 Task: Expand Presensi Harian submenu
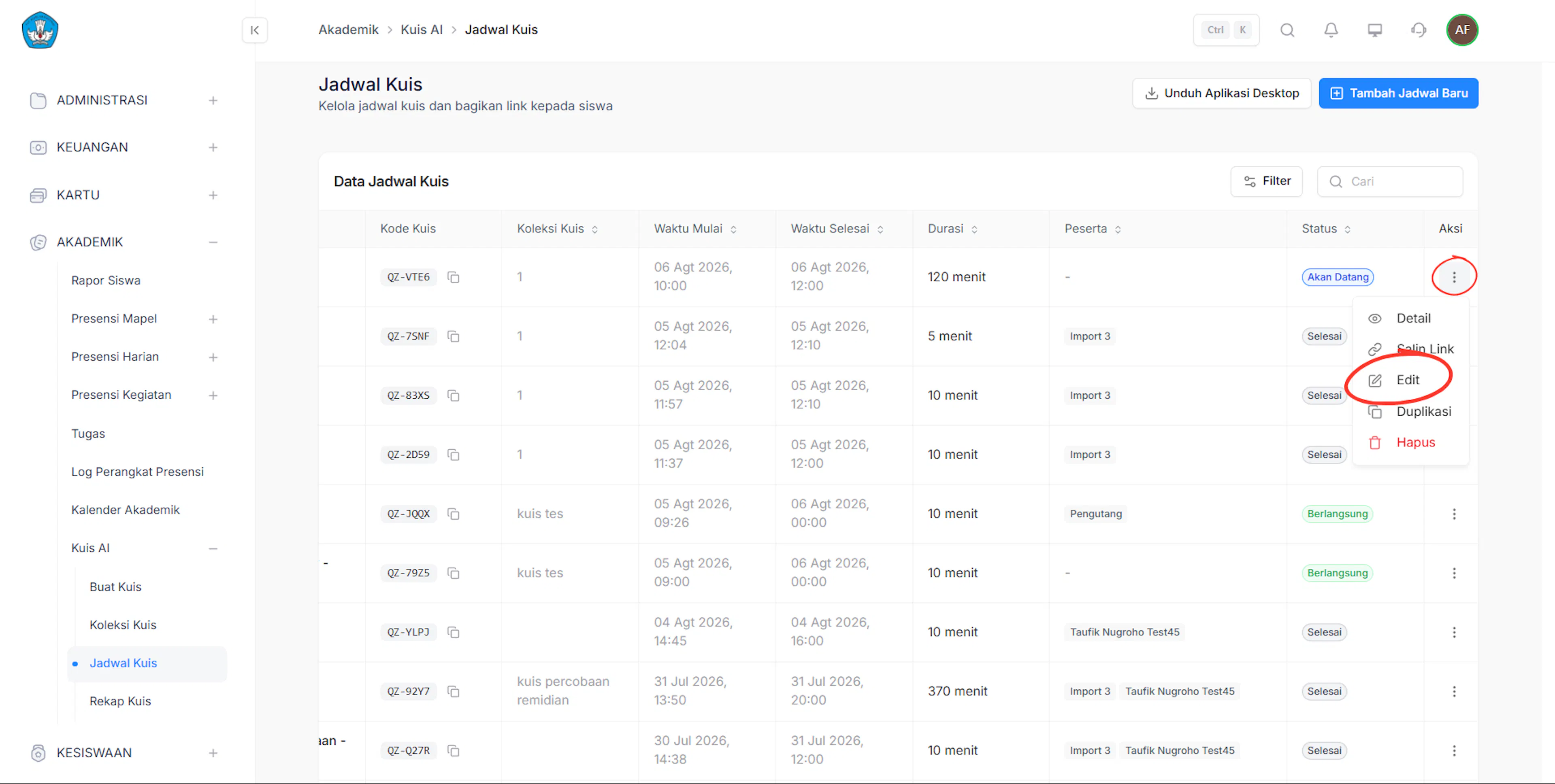click(213, 357)
